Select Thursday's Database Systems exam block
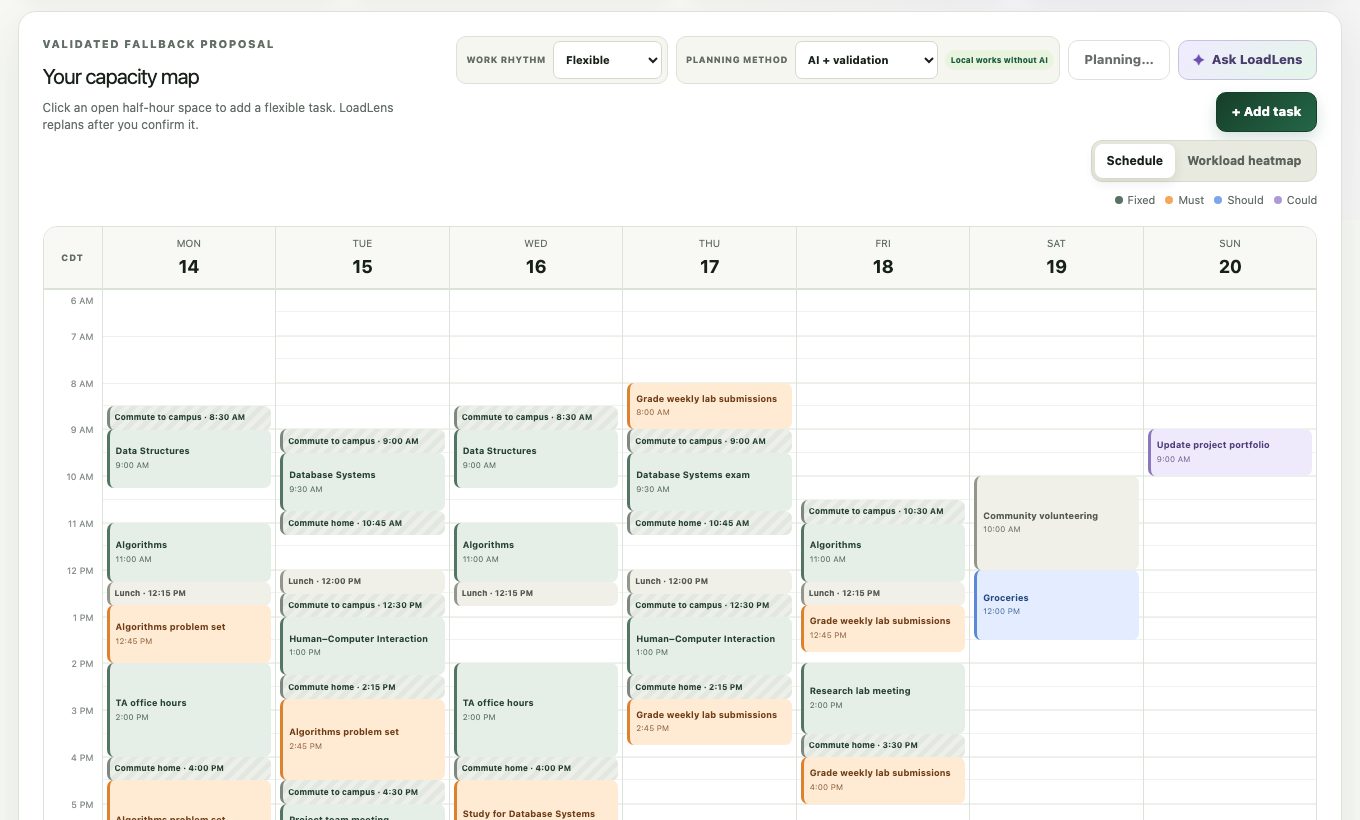The width and height of the screenshot is (1360, 820). [x=710, y=482]
